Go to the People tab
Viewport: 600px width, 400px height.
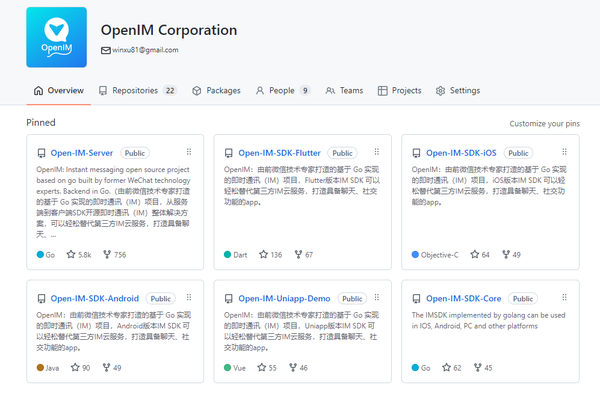[282, 91]
